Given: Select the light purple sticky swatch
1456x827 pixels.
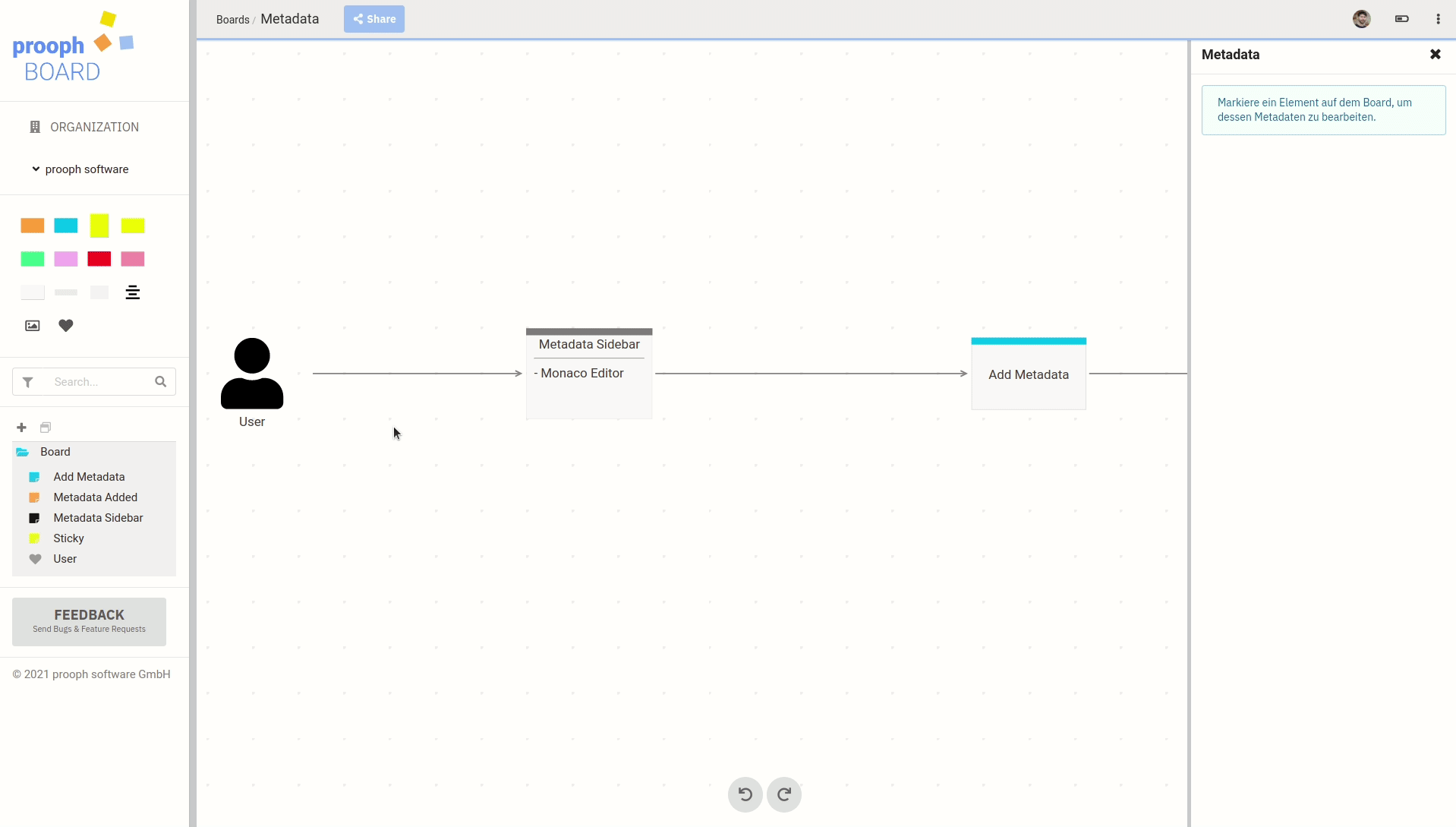Looking at the screenshot, I should point(66,259).
